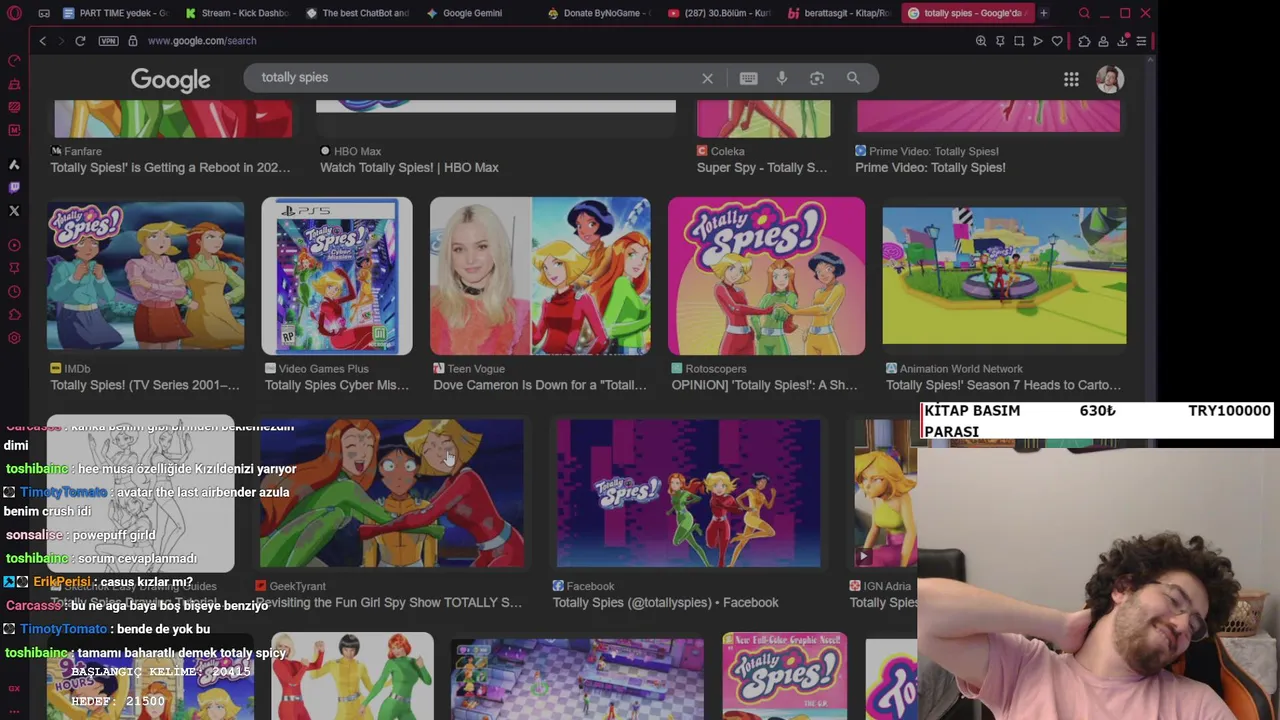Open the PS5 Totally Spies Cyber Mission image

[337, 276]
